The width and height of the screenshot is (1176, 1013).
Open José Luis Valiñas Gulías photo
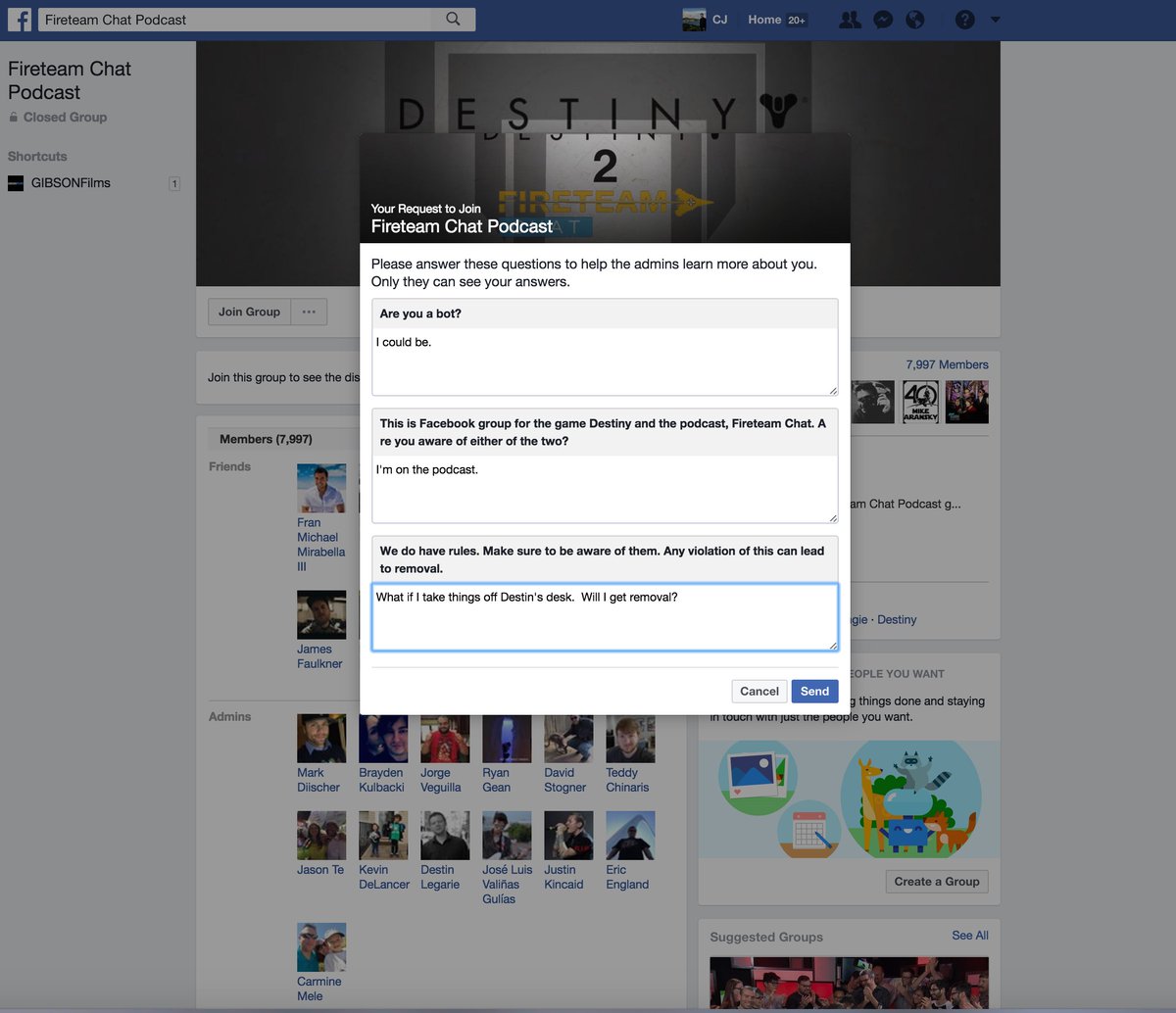point(507,836)
